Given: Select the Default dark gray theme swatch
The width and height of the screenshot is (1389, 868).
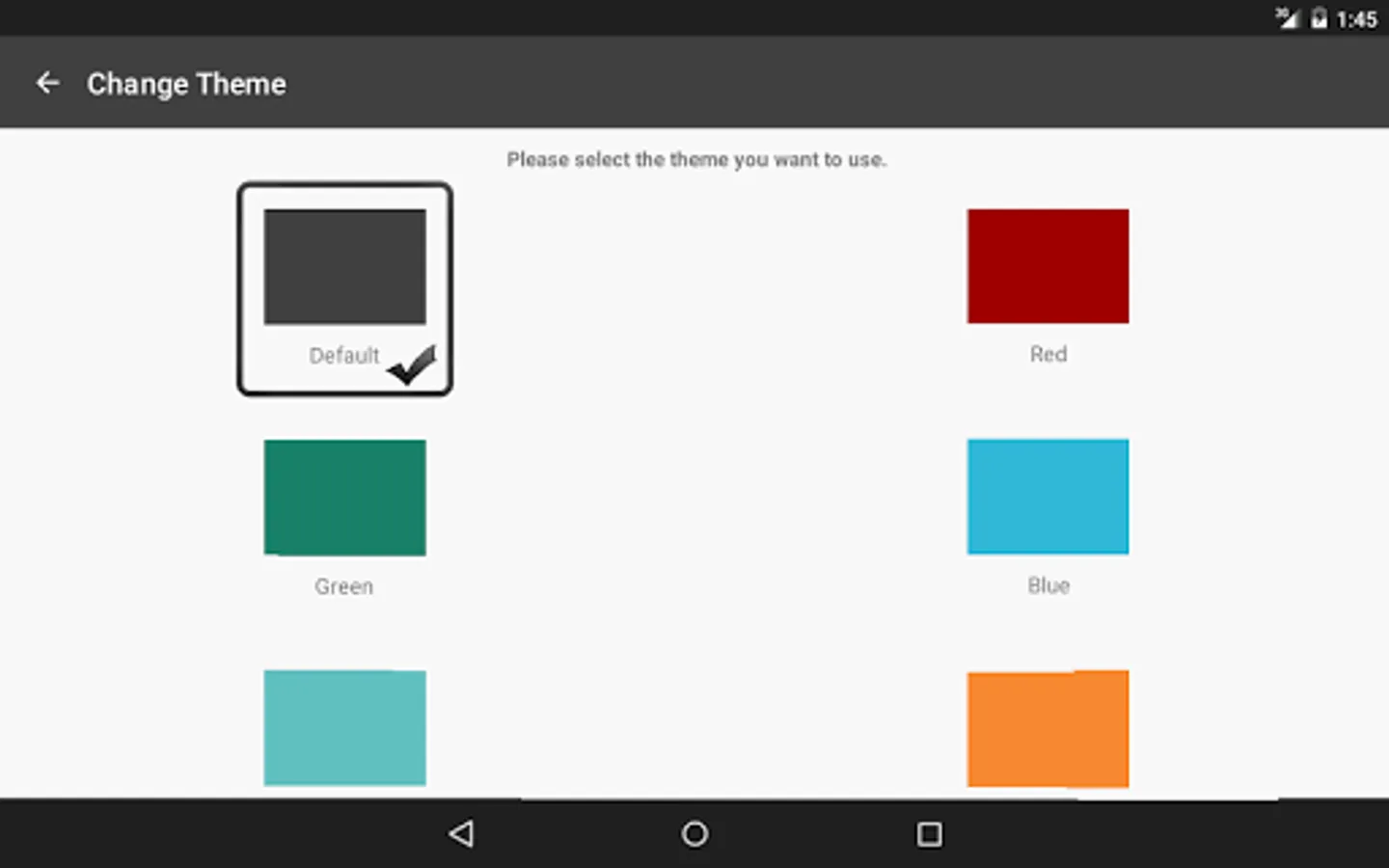Looking at the screenshot, I should [344, 266].
